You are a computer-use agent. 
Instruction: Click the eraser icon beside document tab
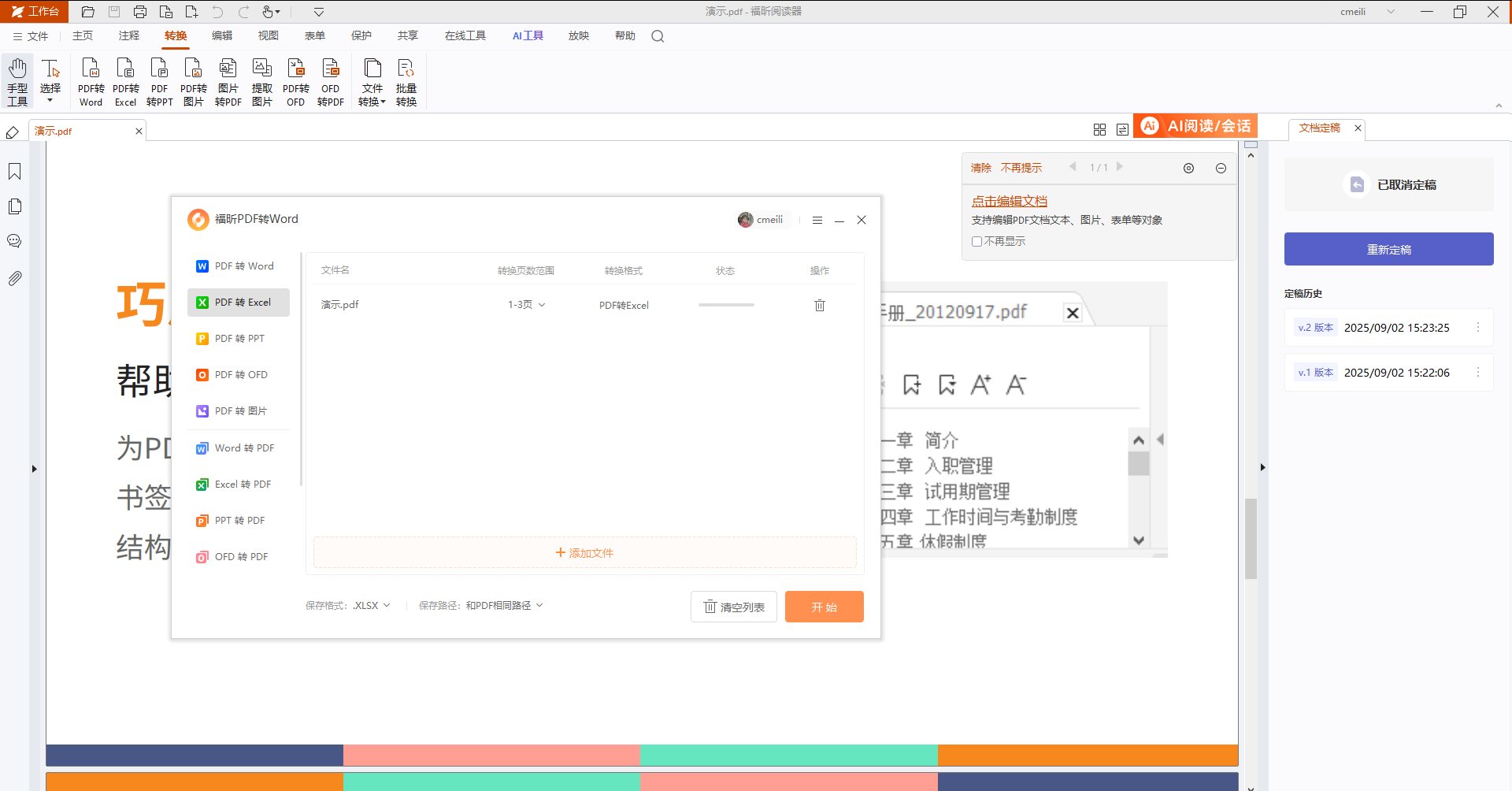pyautogui.click(x=13, y=132)
